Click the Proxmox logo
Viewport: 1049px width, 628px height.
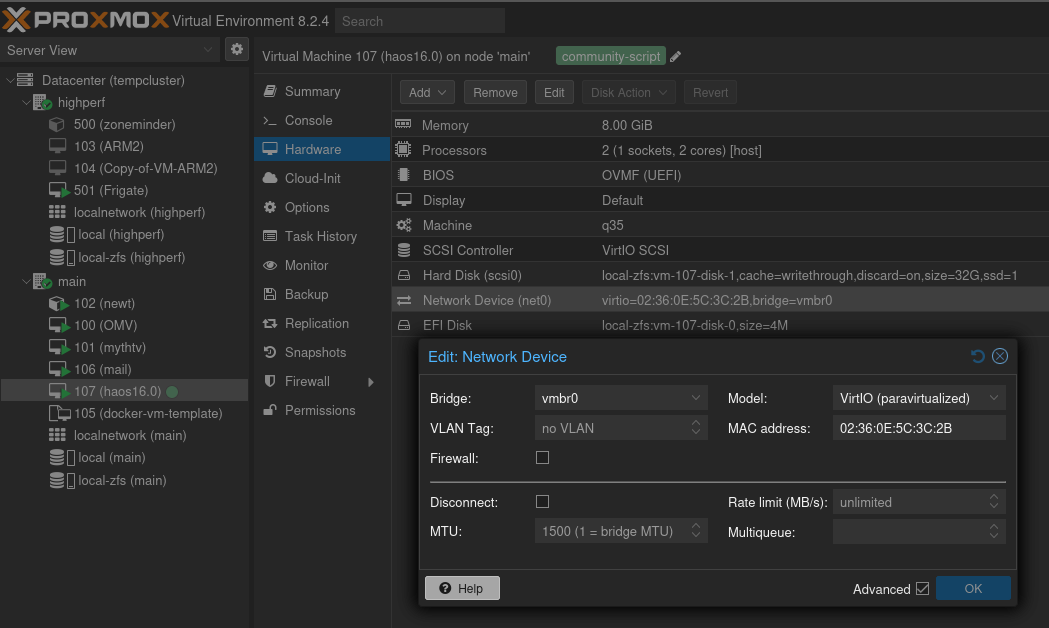85,20
